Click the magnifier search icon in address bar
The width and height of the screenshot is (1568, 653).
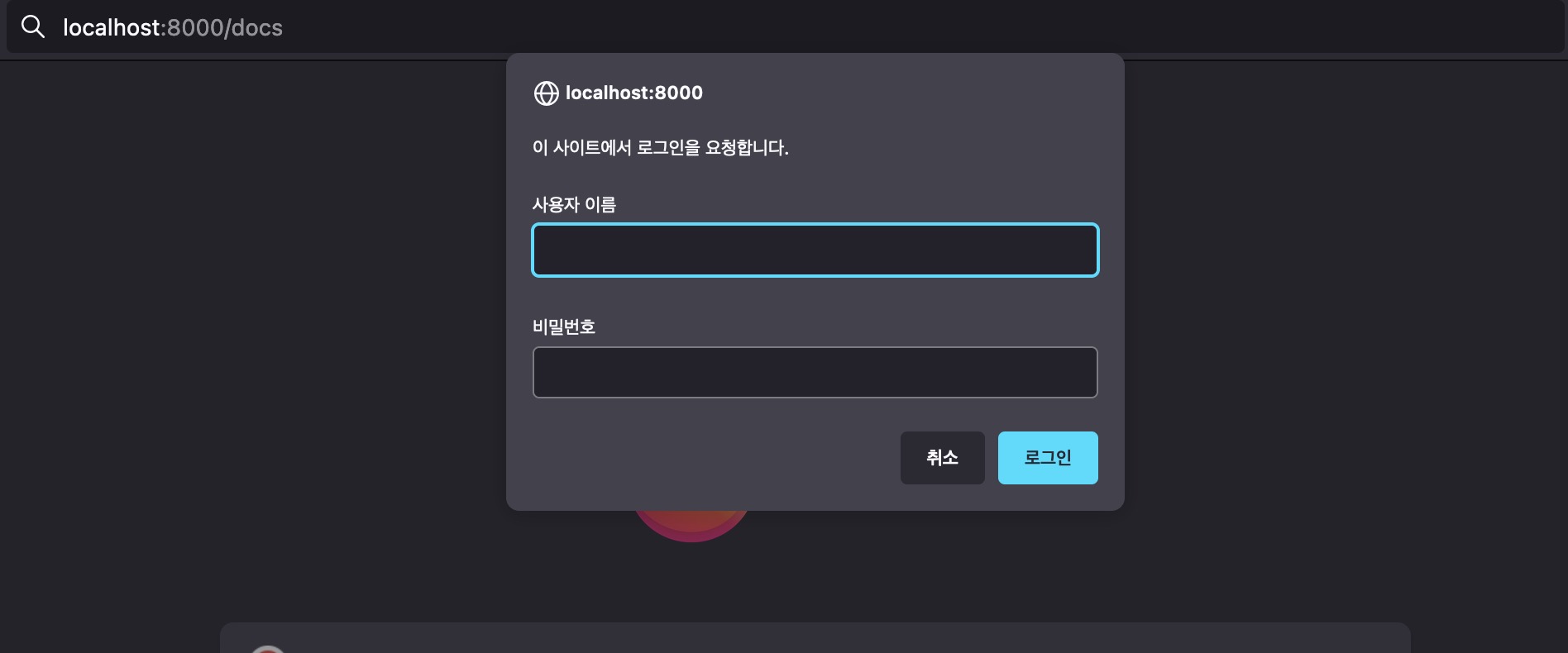pos(33,27)
